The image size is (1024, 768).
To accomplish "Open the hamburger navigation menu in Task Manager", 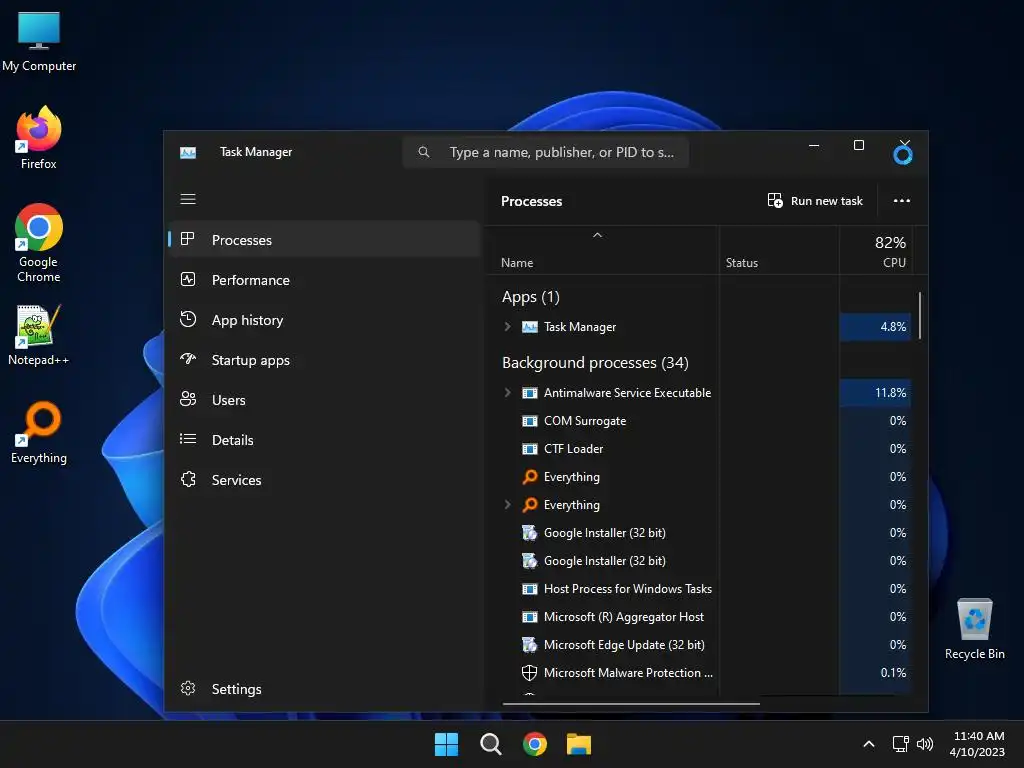I will click(188, 199).
